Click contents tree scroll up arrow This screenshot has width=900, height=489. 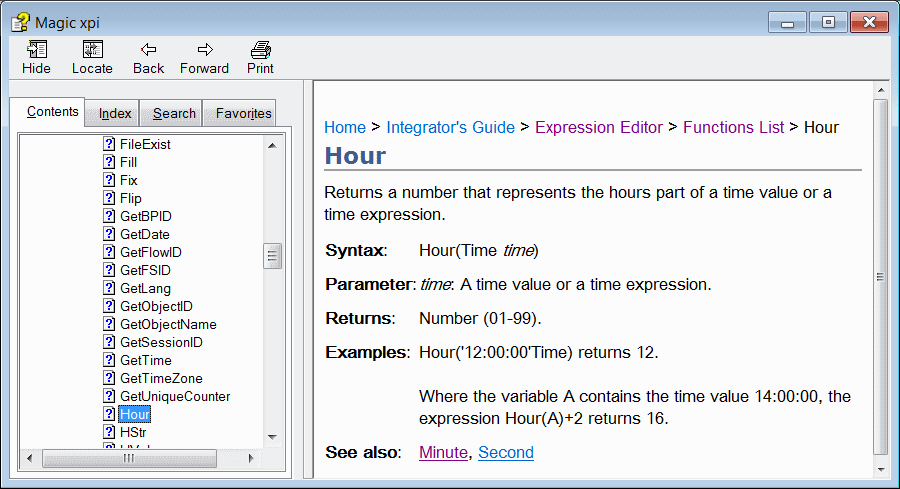click(273, 145)
